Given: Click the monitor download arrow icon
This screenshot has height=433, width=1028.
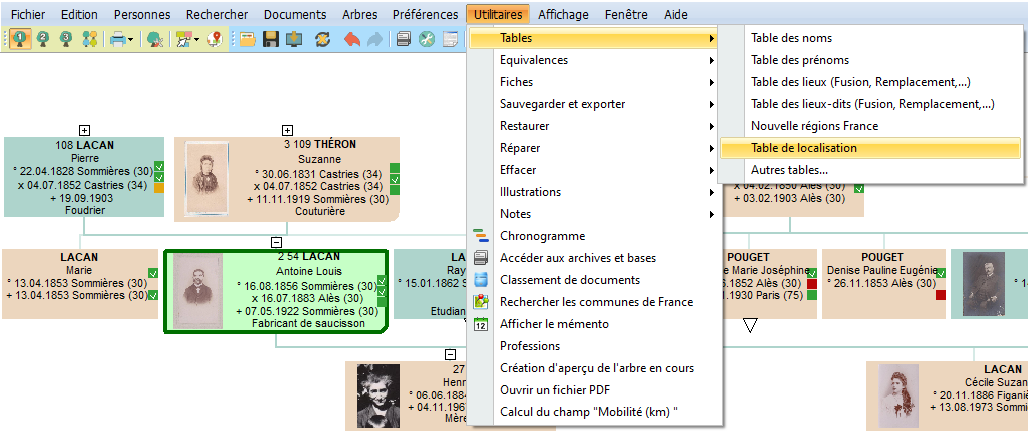Looking at the screenshot, I should (x=294, y=40).
